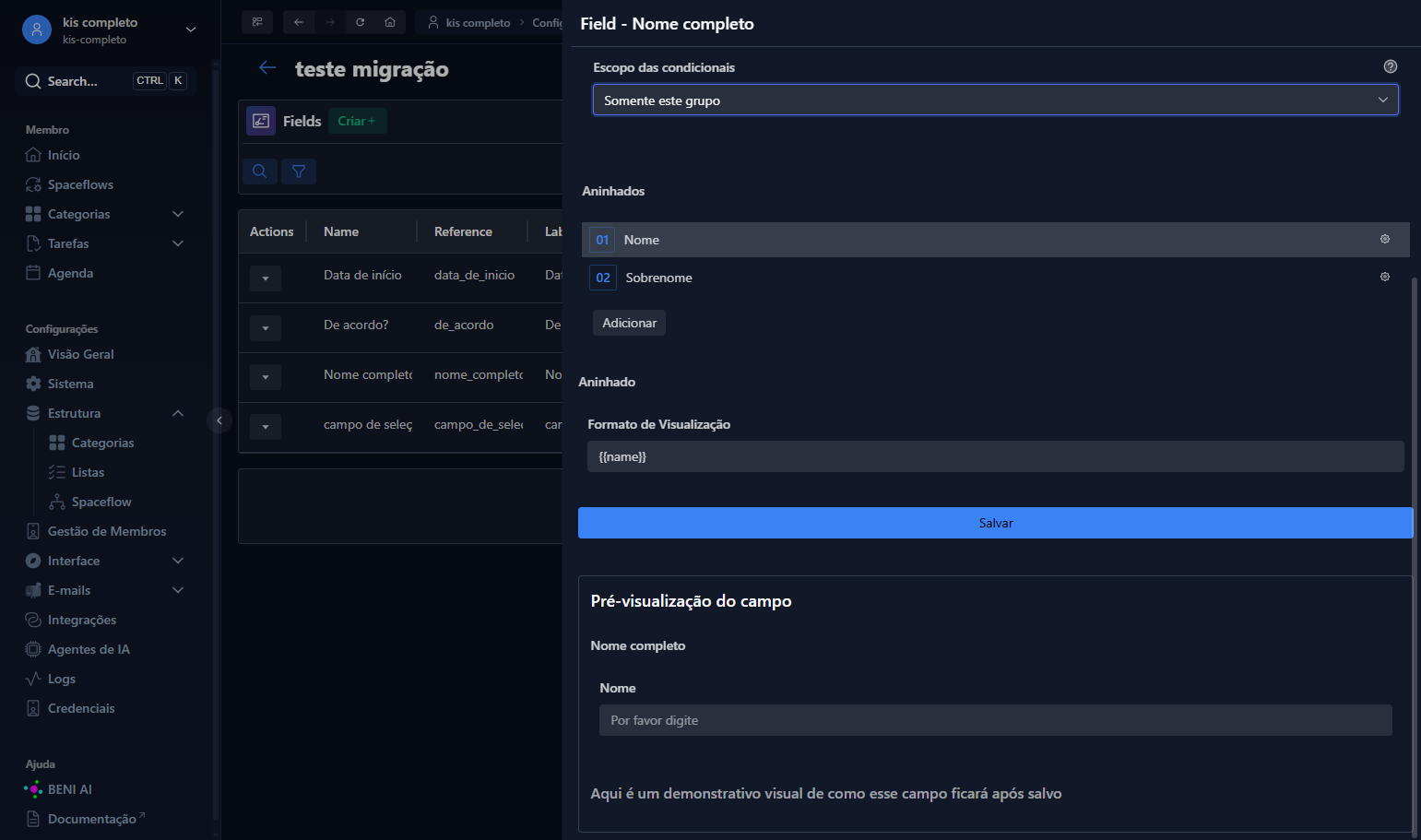Open actions dropdown for Data de início row
1421x840 pixels.
coord(266,278)
